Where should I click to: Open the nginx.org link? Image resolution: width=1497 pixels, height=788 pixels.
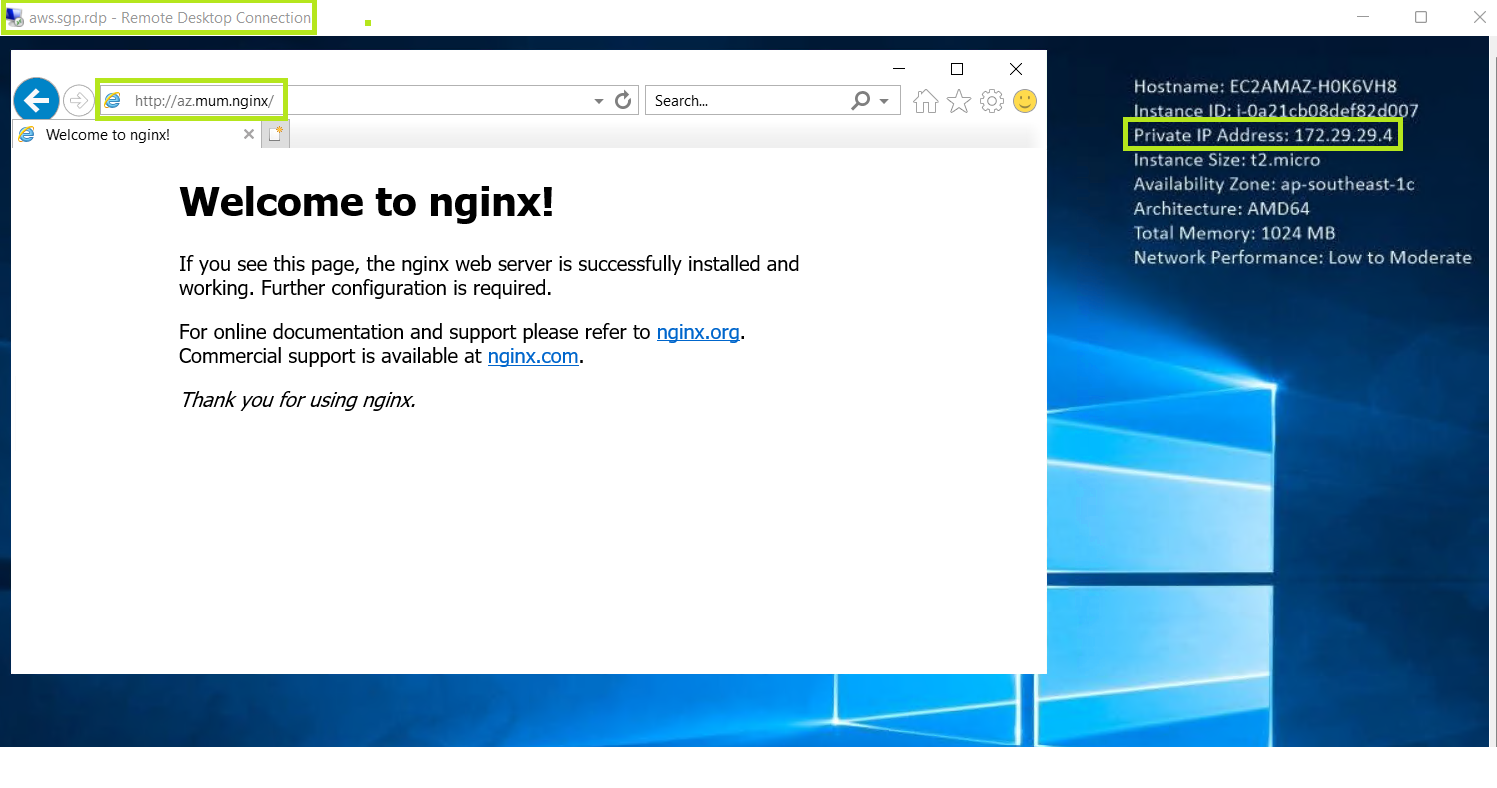point(698,332)
